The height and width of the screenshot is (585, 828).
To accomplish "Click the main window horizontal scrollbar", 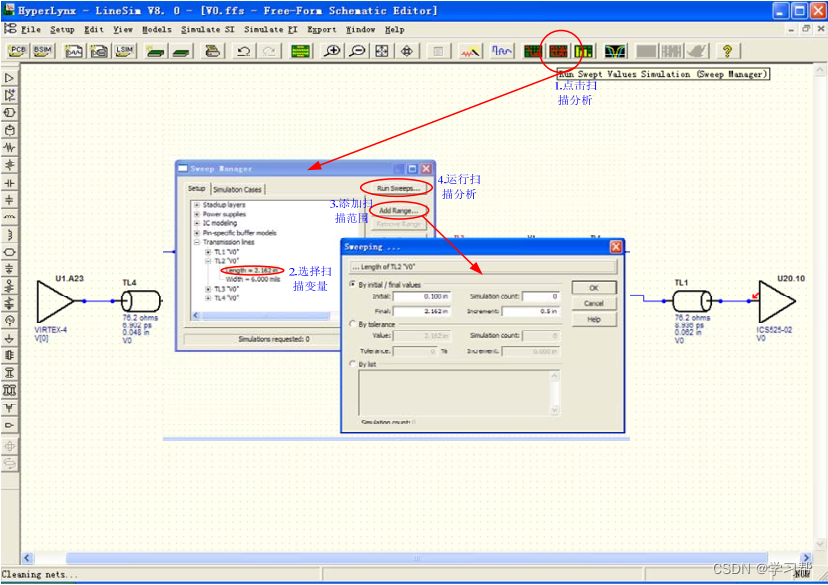I will tap(416, 558).
